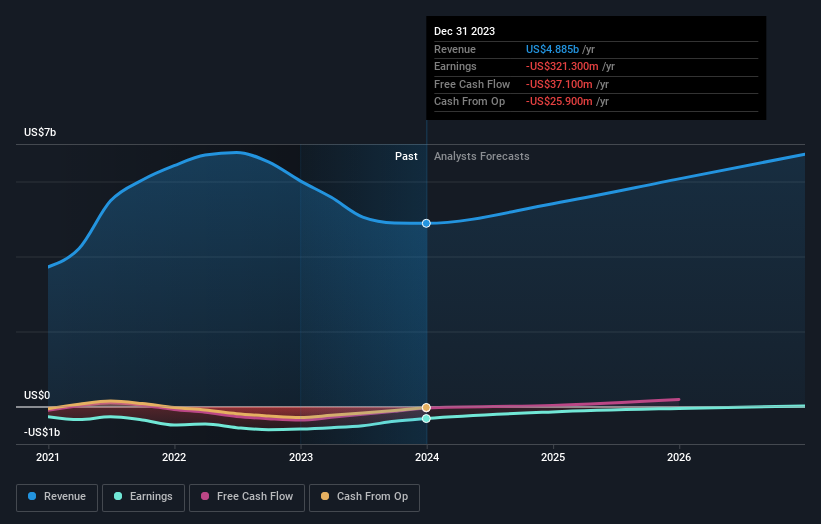This screenshot has height=524, width=821.
Task: Click the -US$1b y-axis label
Action: pyautogui.click(x=42, y=432)
